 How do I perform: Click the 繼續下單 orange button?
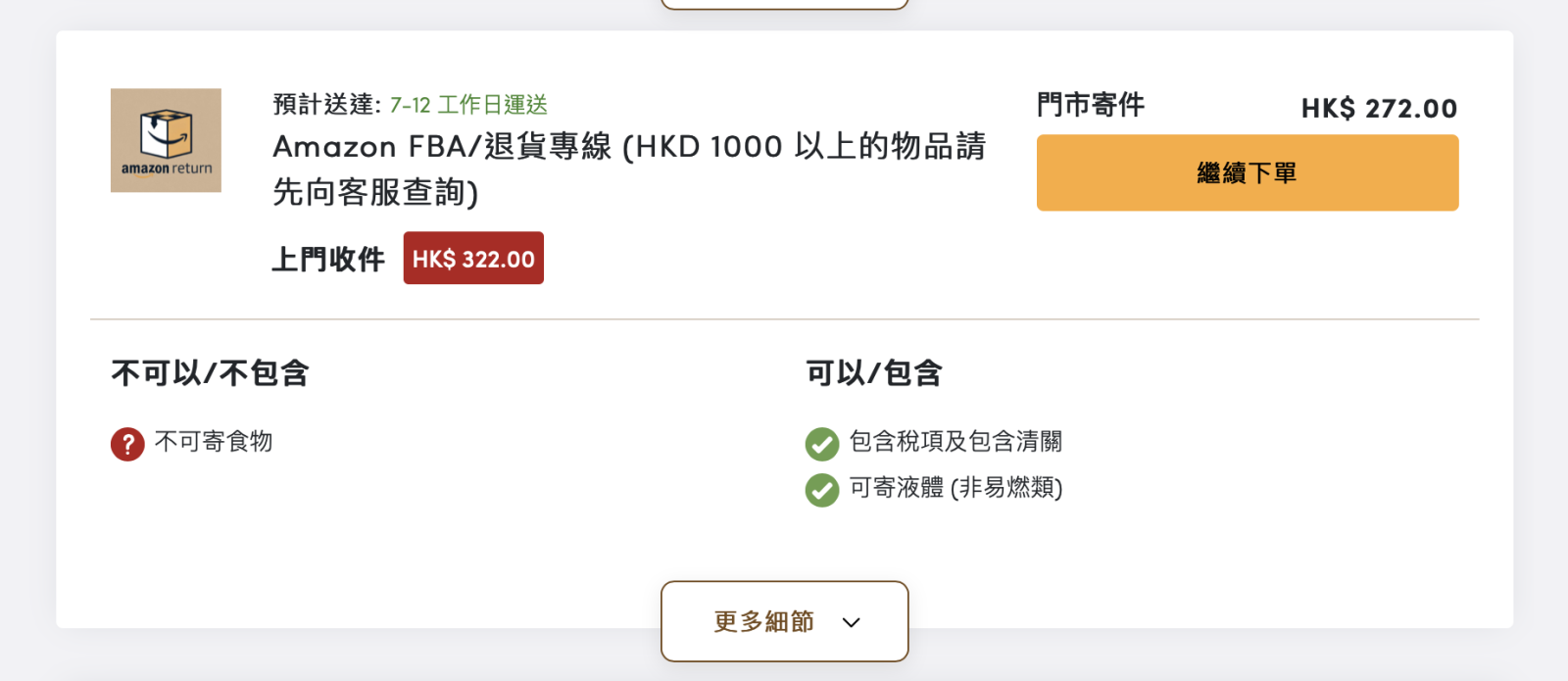(1248, 172)
